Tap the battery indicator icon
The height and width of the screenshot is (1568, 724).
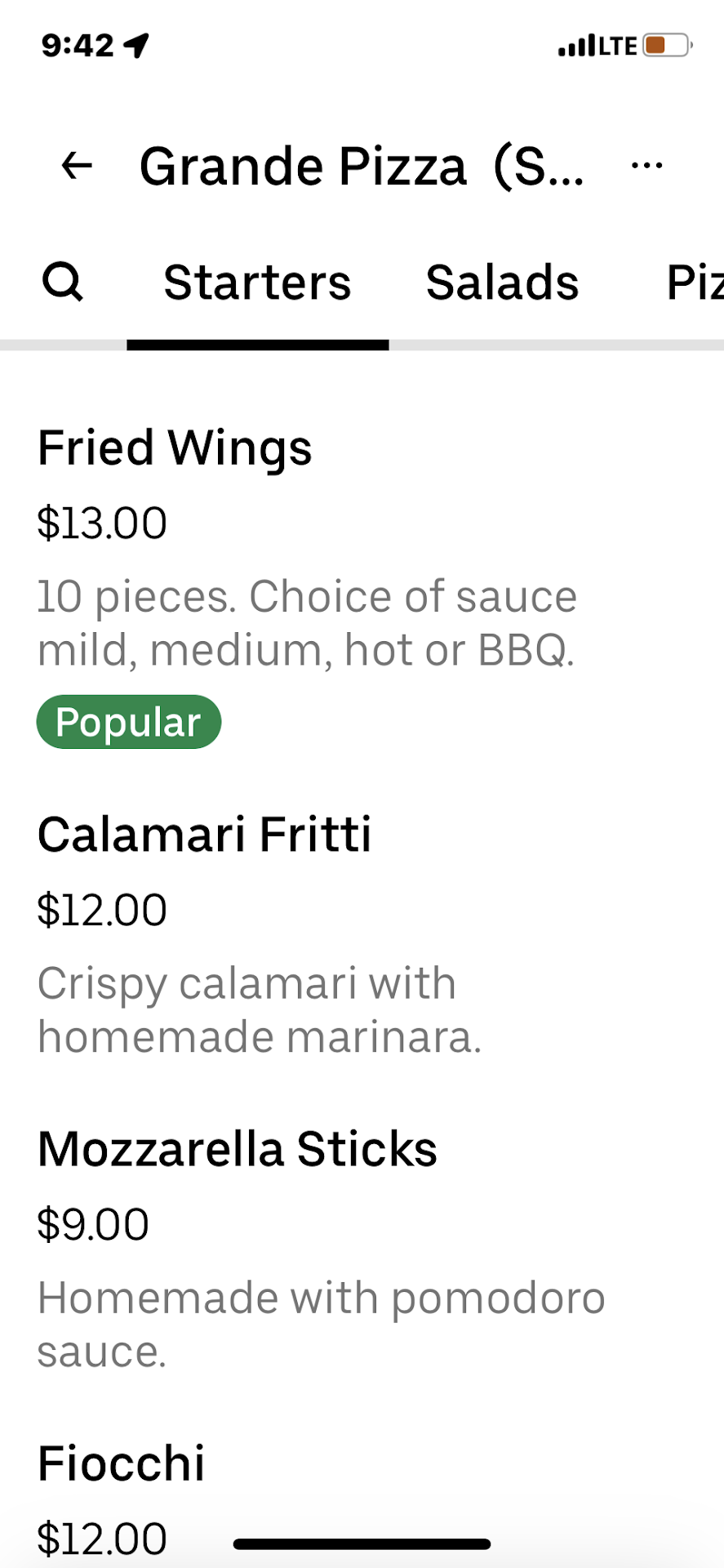[666, 45]
